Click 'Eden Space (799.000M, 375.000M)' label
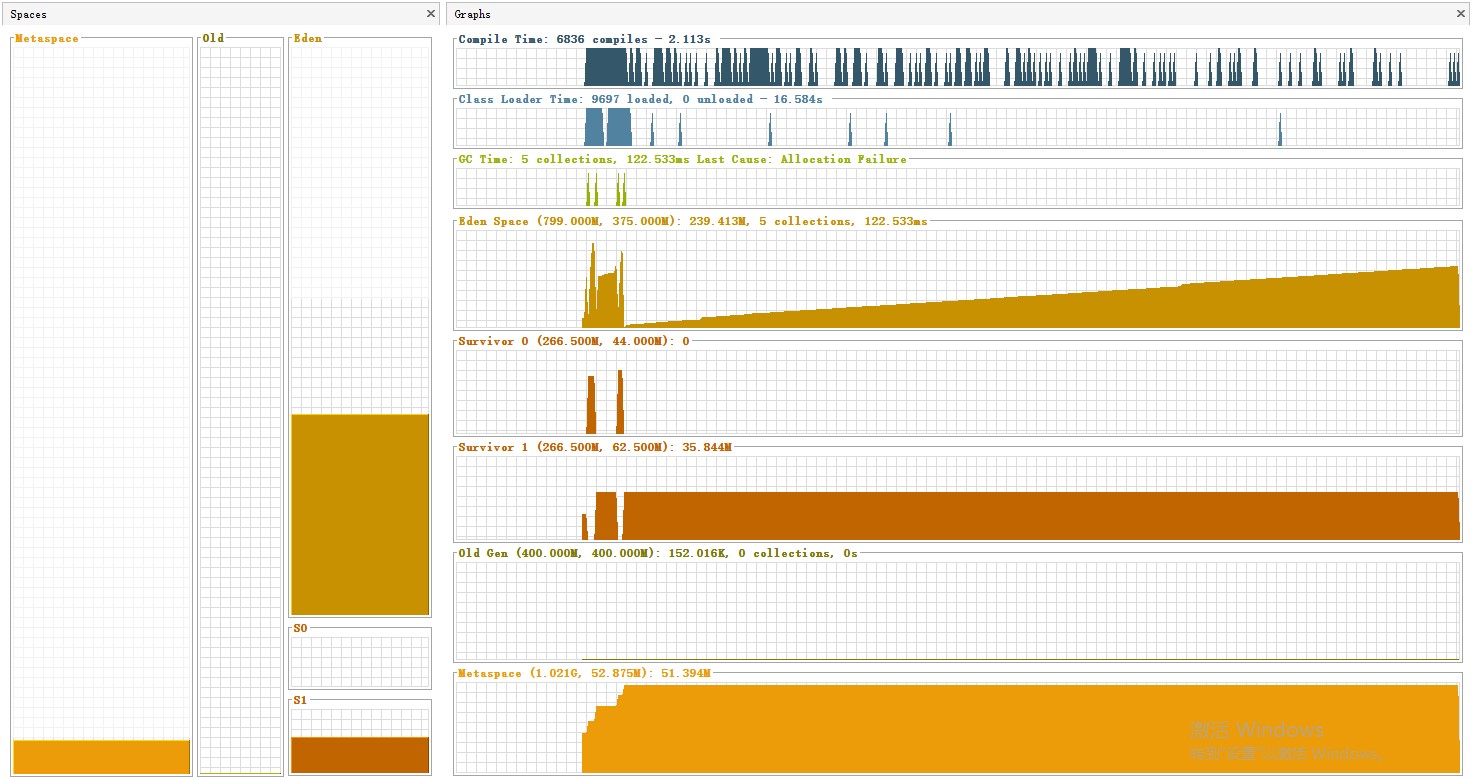The image size is (1475, 780). point(567,221)
